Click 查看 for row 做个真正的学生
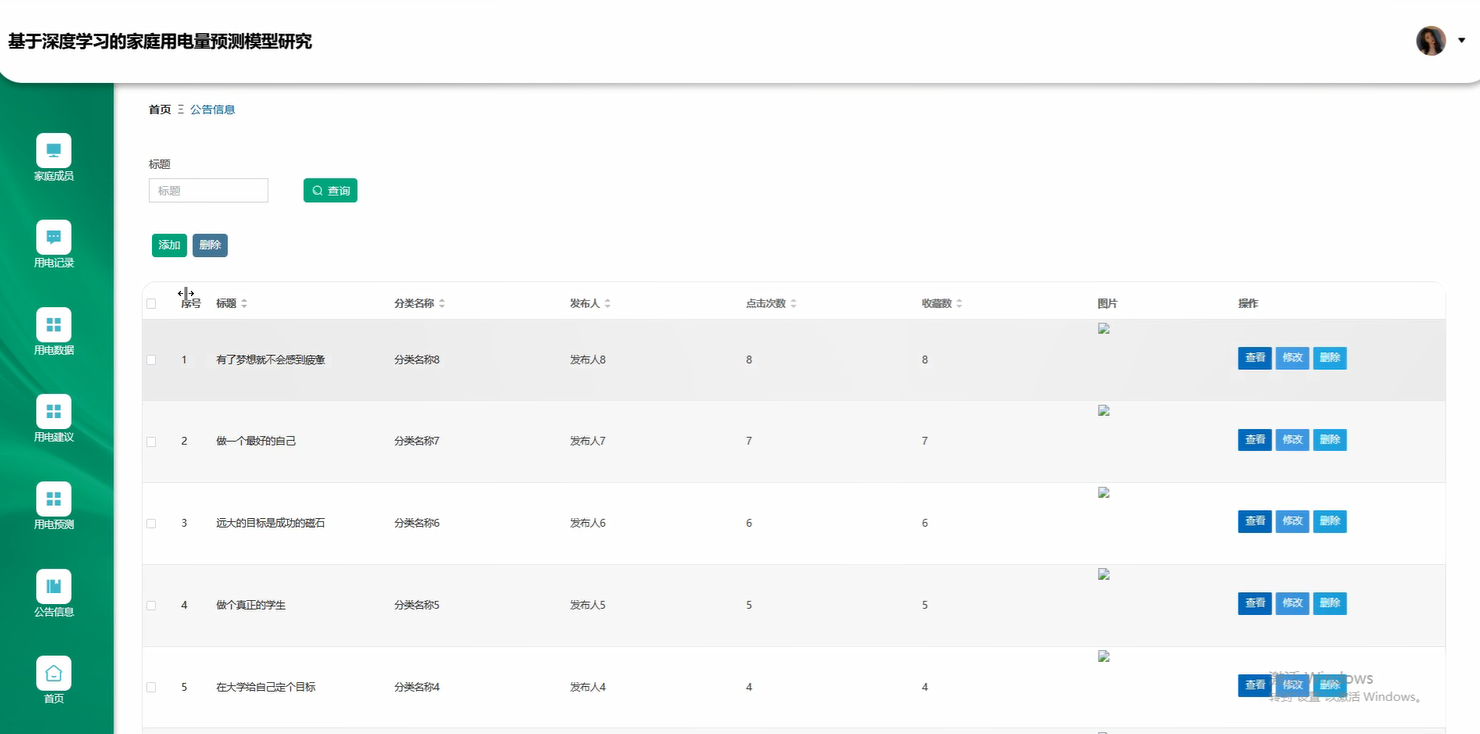Viewport: 1480px width, 734px height. click(1255, 603)
